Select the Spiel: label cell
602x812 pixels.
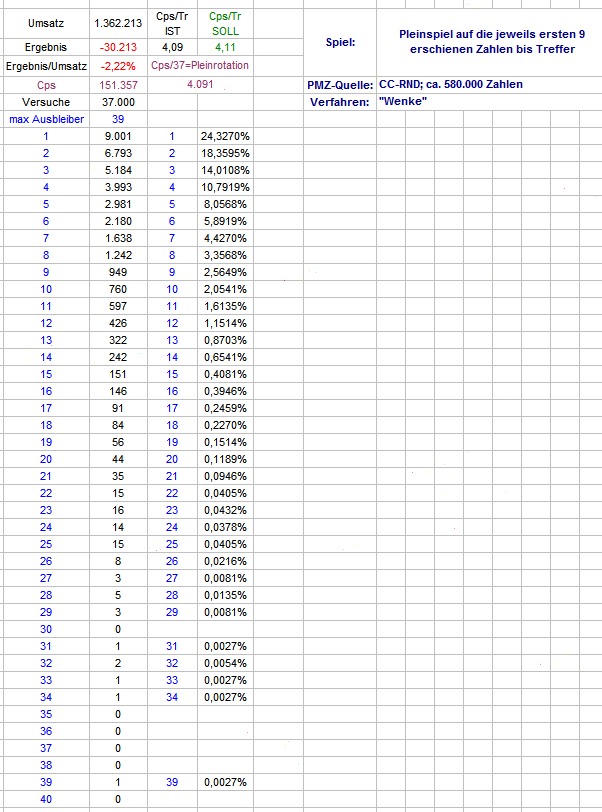click(x=340, y=42)
